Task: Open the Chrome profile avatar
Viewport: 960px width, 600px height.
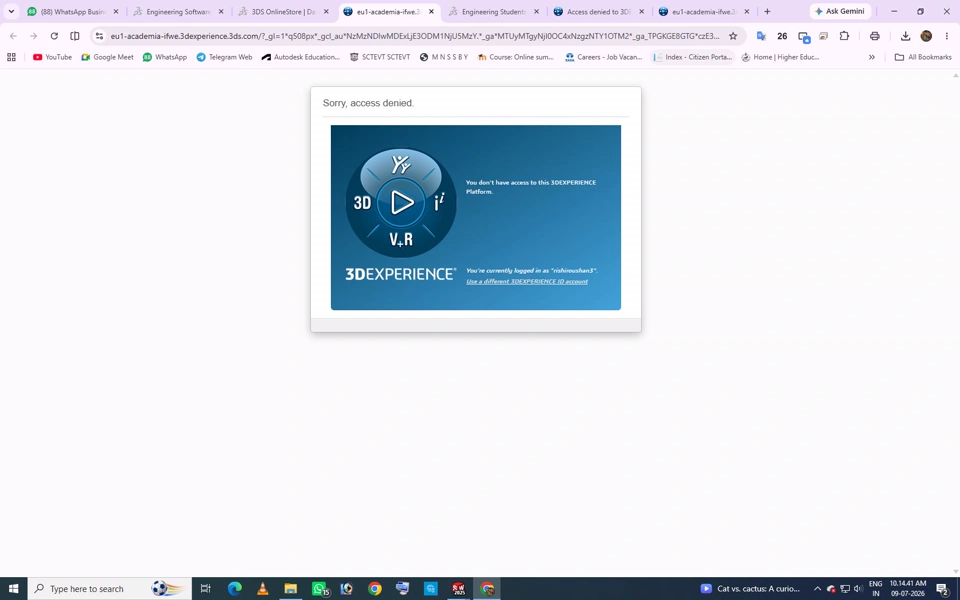Action: [x=926, y=36]
